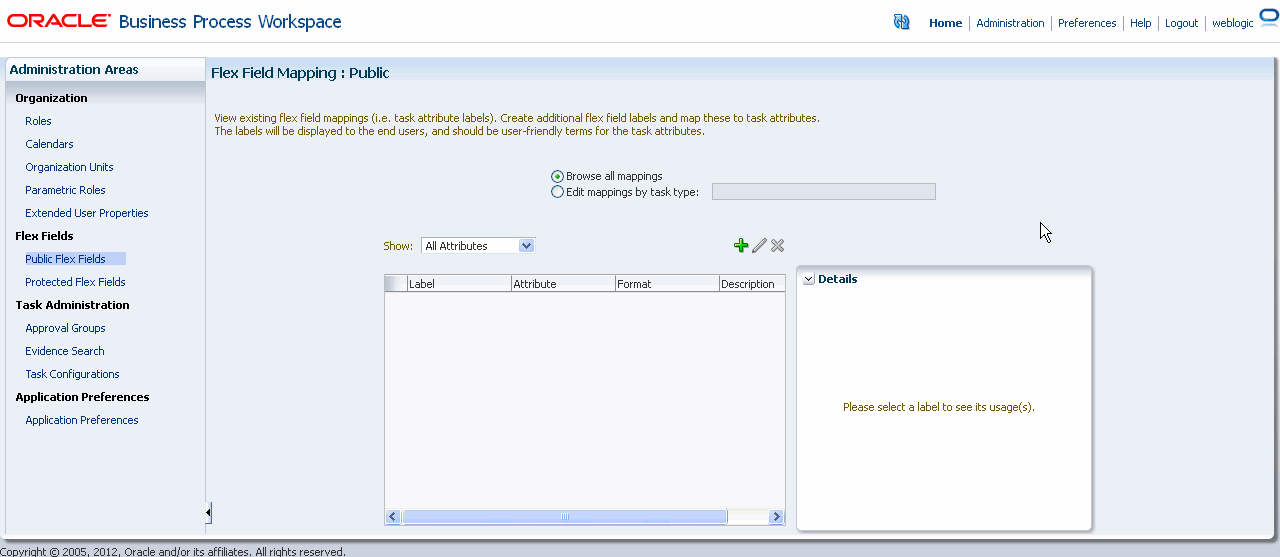Open Extended User Properties link
This screenshot has width=1280, height=557.
pos(87,213)
